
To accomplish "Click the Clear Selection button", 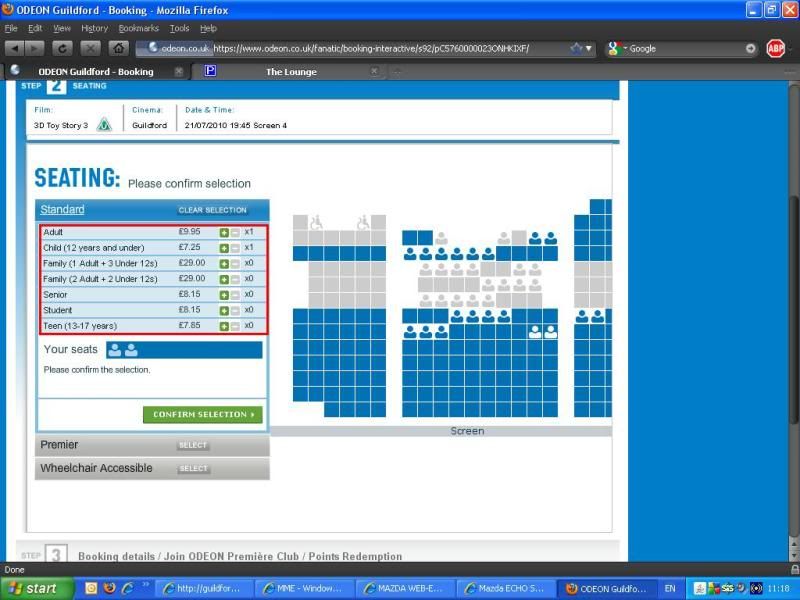I will (x=212, y=210).
